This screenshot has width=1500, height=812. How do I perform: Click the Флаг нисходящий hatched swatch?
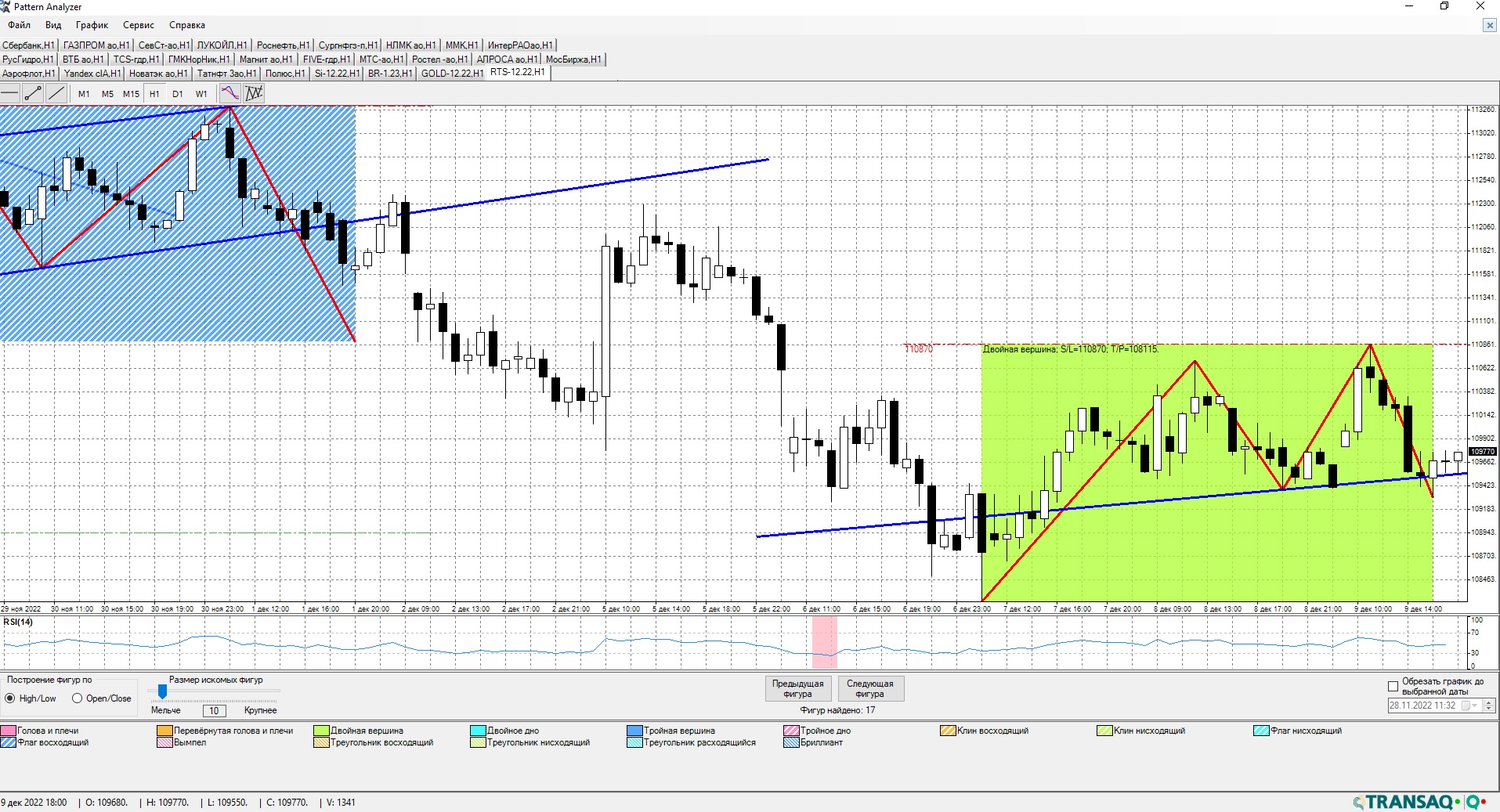click(1262, 731)
